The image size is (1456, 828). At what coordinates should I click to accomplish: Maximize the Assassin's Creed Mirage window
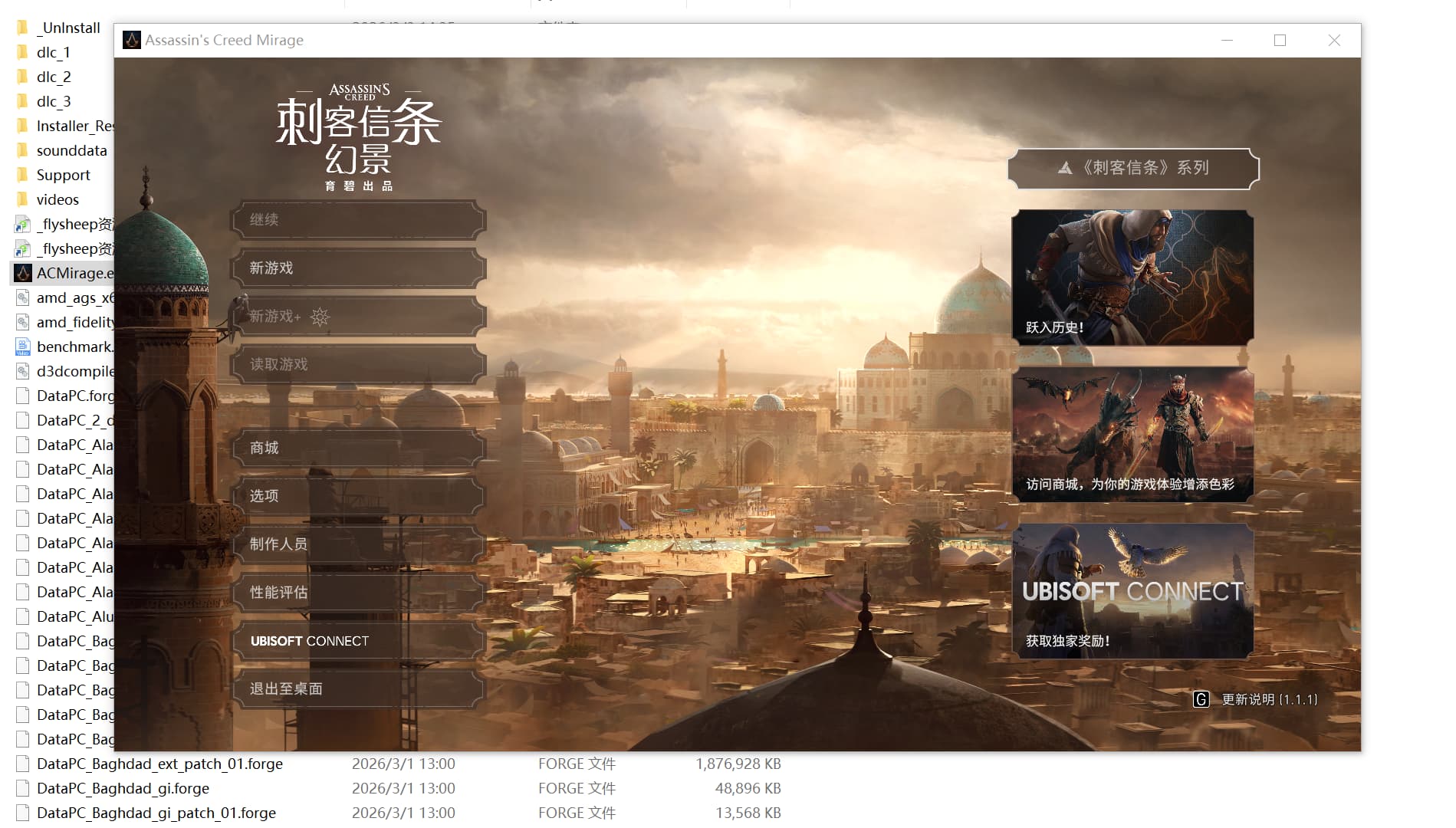[1280, 40]
